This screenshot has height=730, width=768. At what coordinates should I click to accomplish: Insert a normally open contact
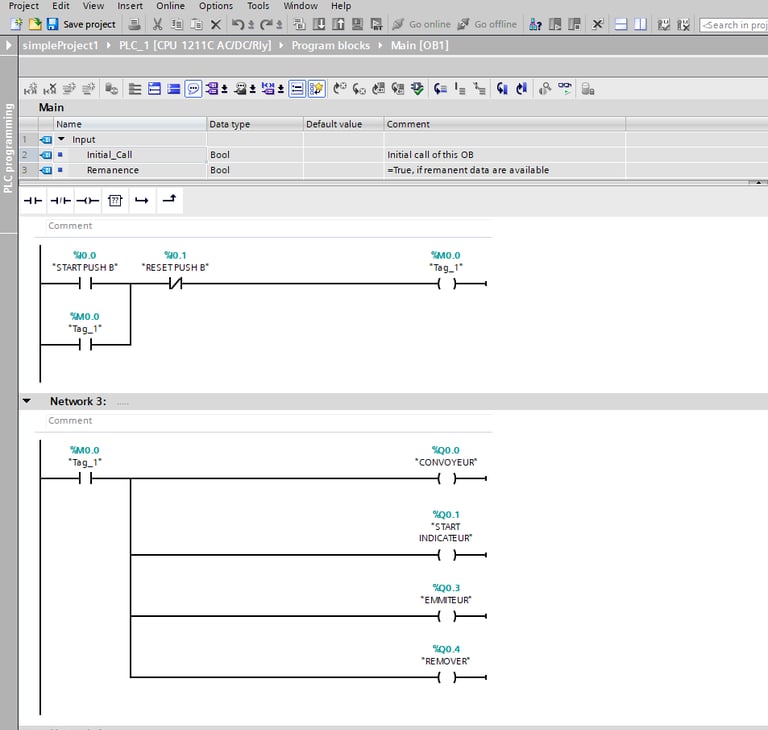pos(33,201)
